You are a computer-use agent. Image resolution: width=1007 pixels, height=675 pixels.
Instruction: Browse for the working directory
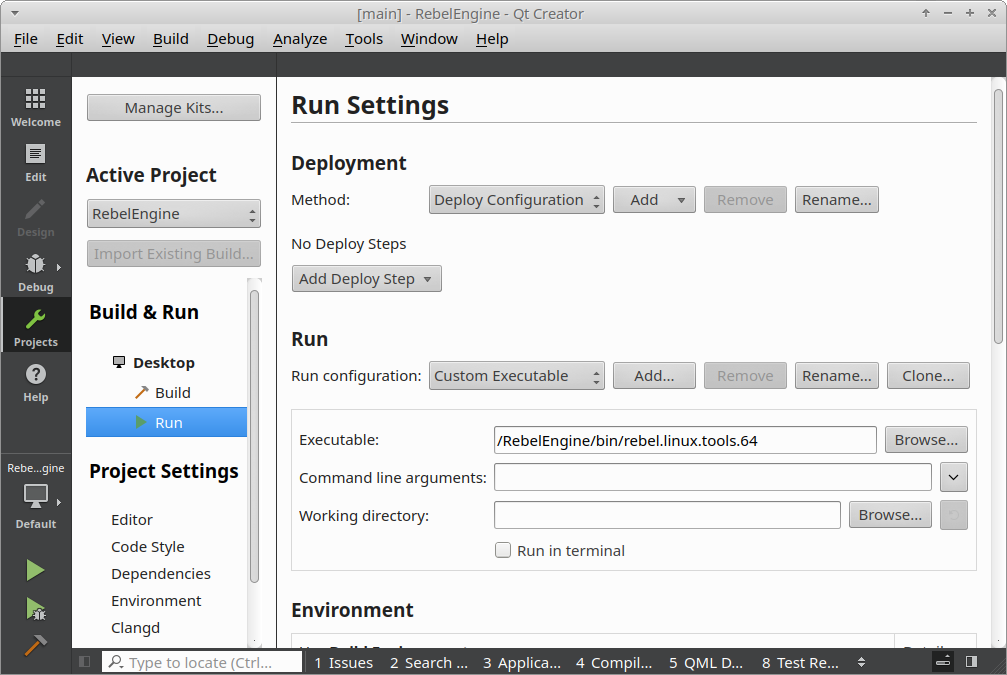point(890,515)
